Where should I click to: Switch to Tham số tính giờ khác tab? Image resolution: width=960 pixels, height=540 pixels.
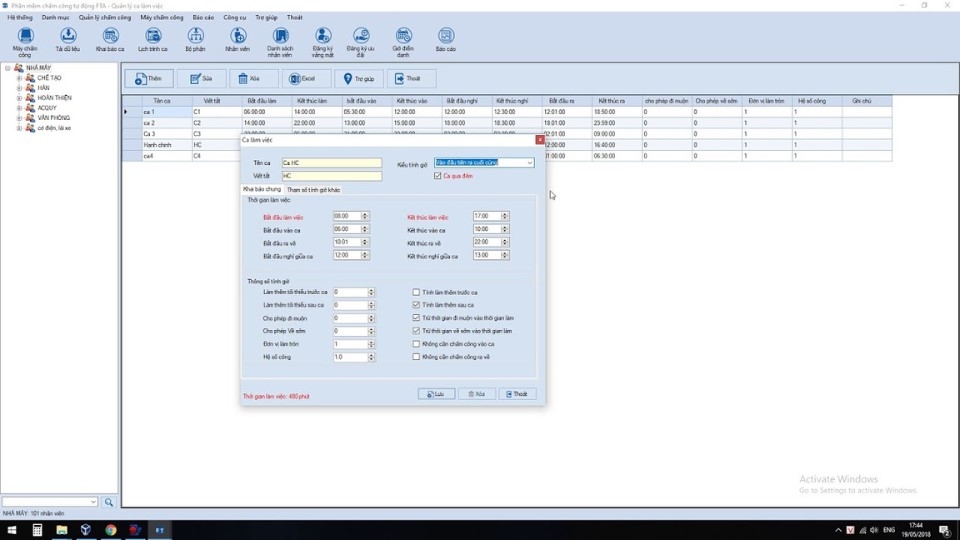pos(313,189)
